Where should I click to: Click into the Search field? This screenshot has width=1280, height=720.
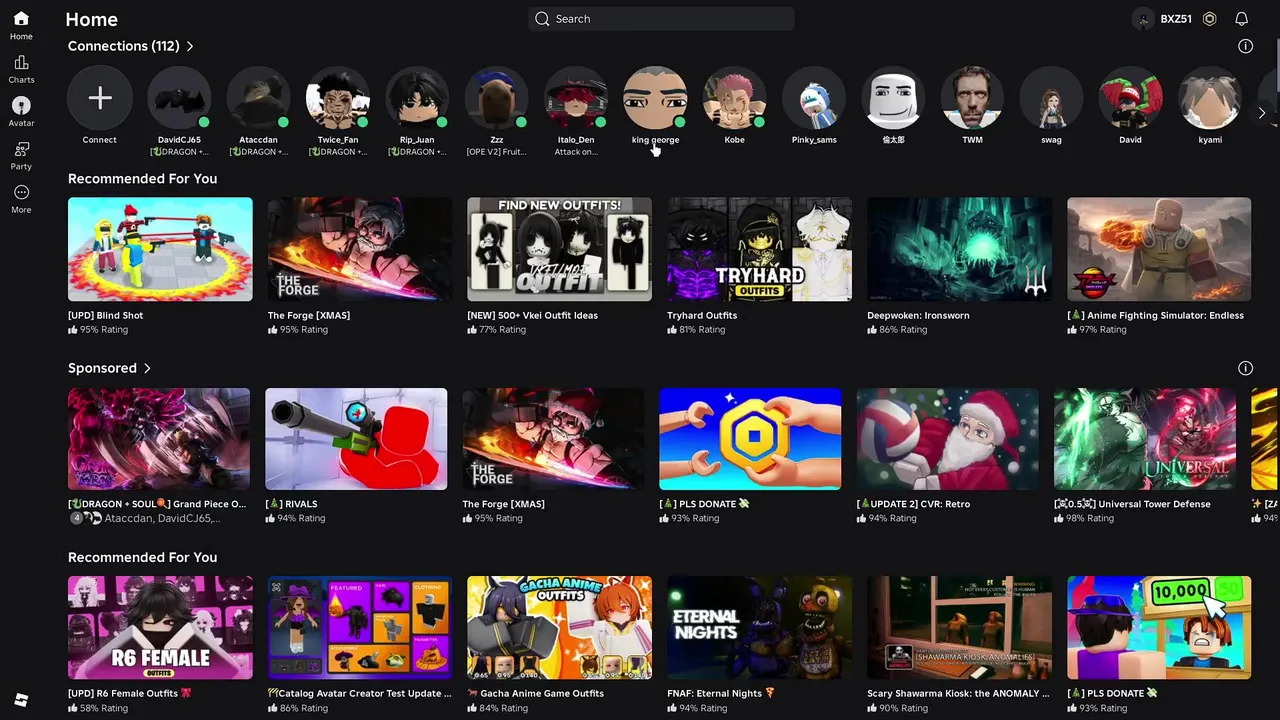tap(661, 19)
